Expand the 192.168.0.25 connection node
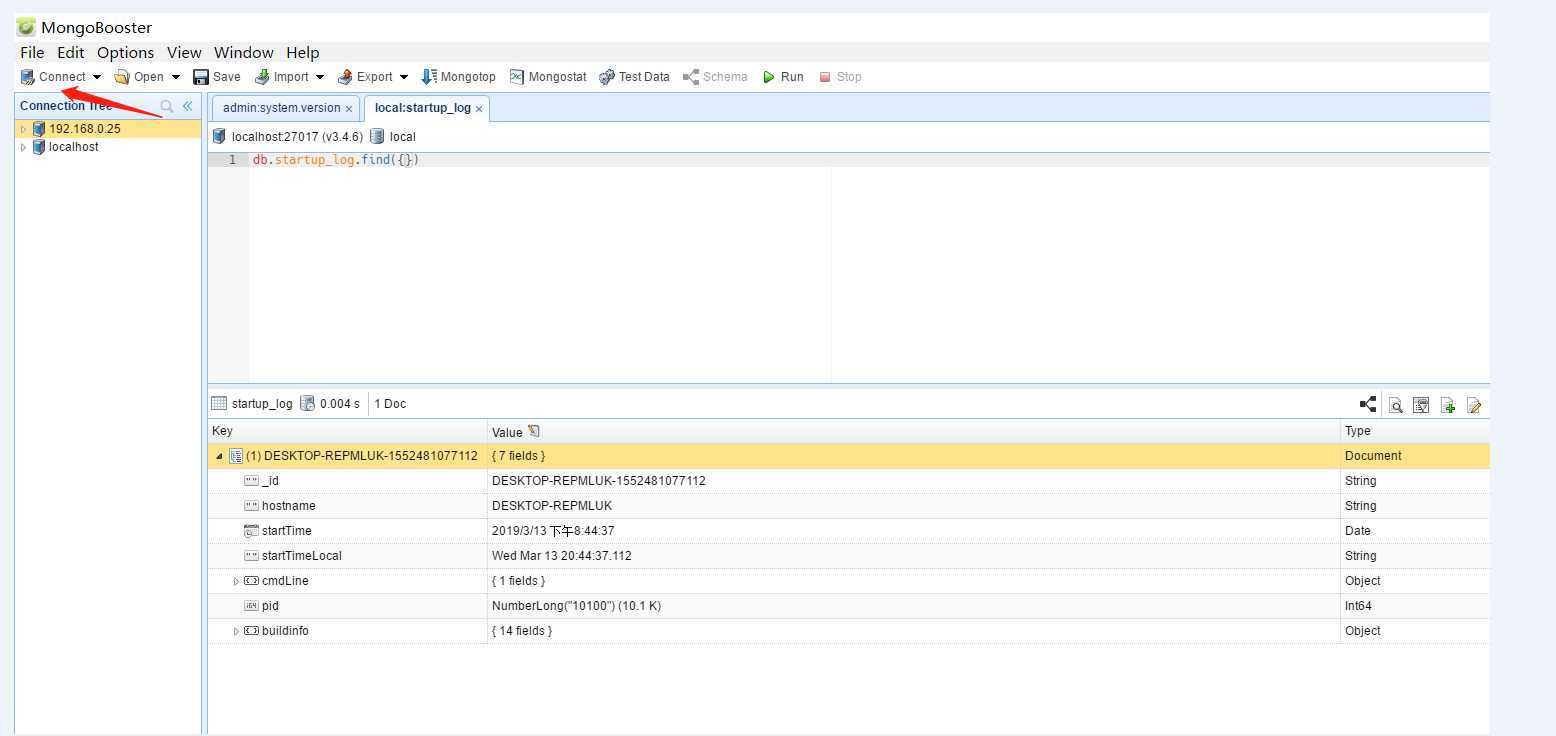The image size is (1556, 736). (24, 129)
